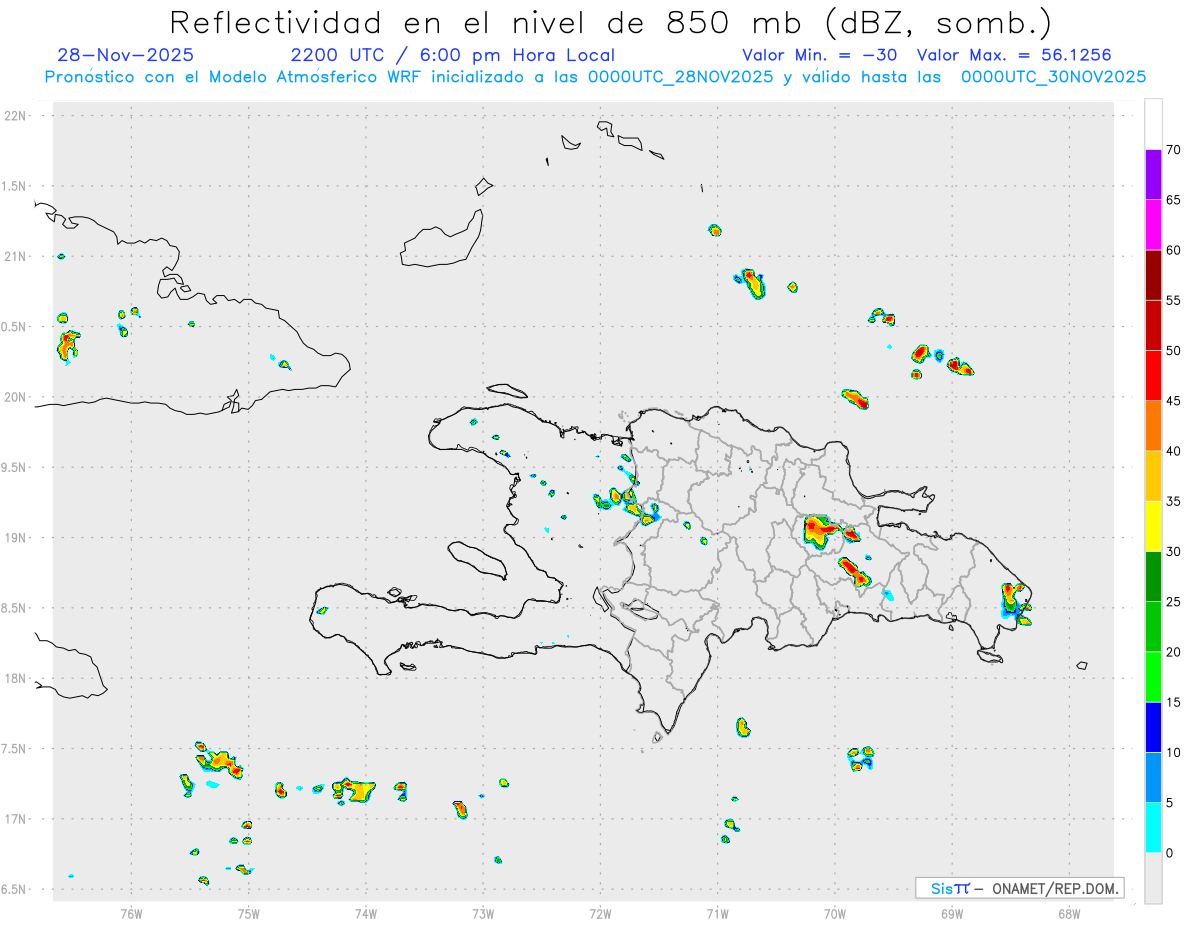Click the date label '28-Nov-2025'

pyautogui.click(x=126, y=55)
